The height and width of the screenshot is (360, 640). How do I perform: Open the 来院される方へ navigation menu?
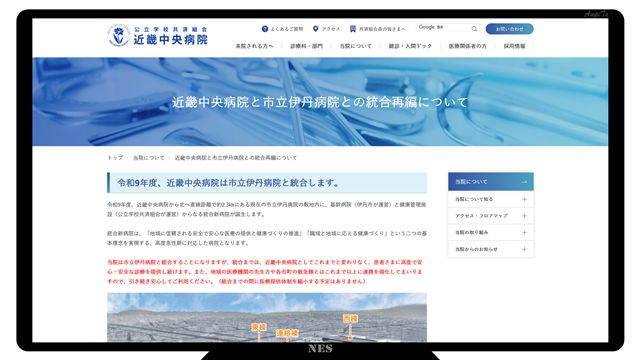pos(254,46)
